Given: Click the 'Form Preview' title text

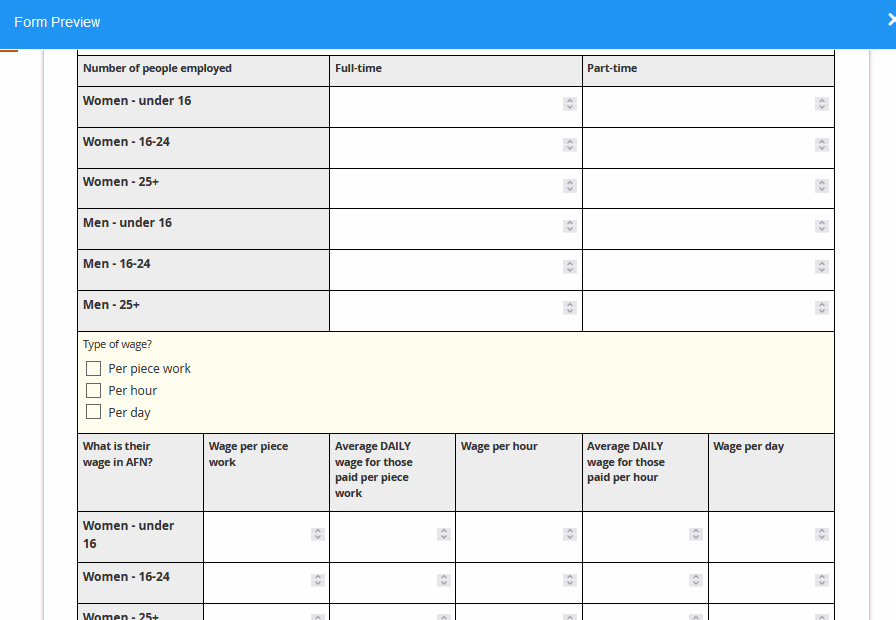Looking at the screenshot, I should (57, 22).
